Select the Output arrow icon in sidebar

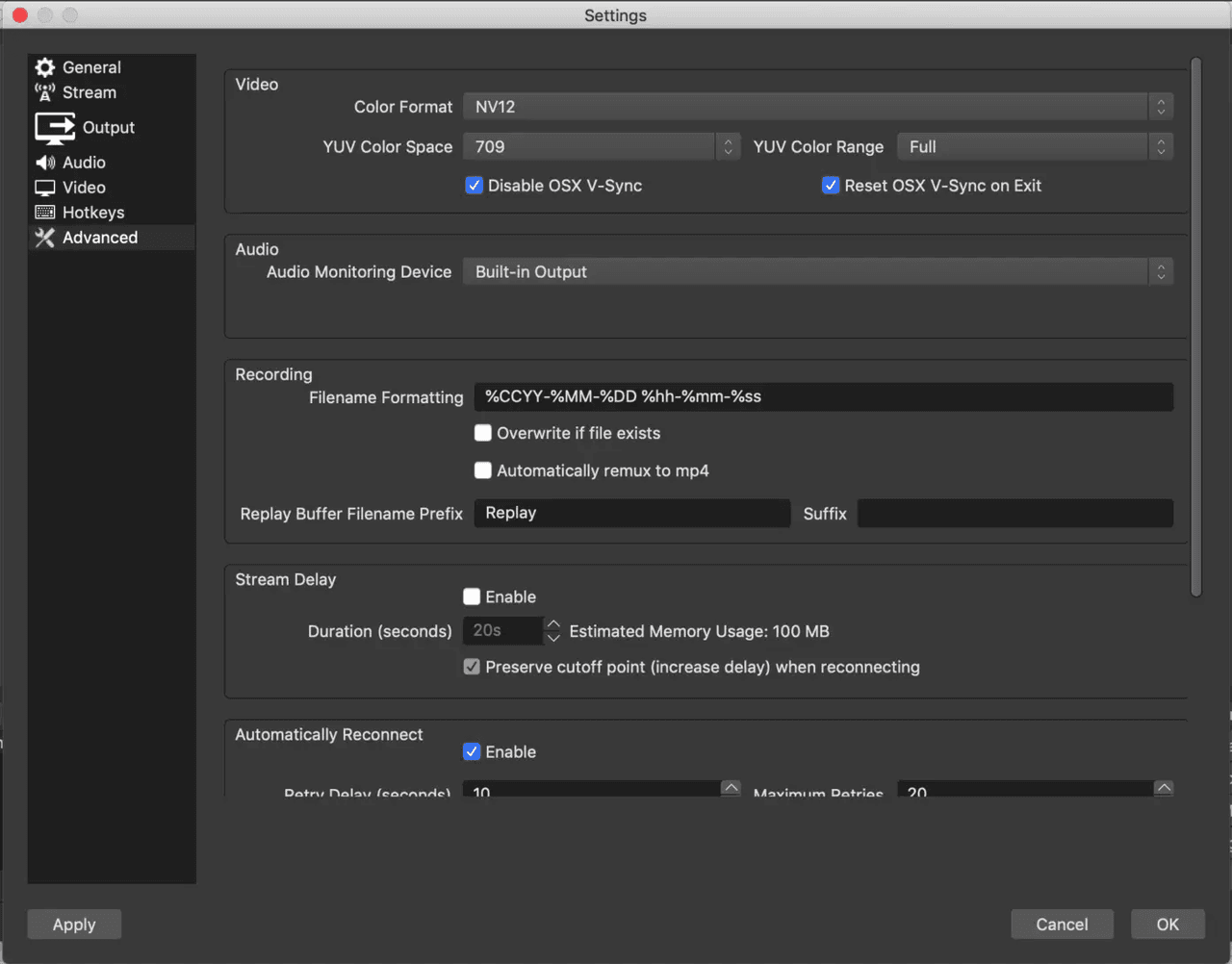[55, 127]
